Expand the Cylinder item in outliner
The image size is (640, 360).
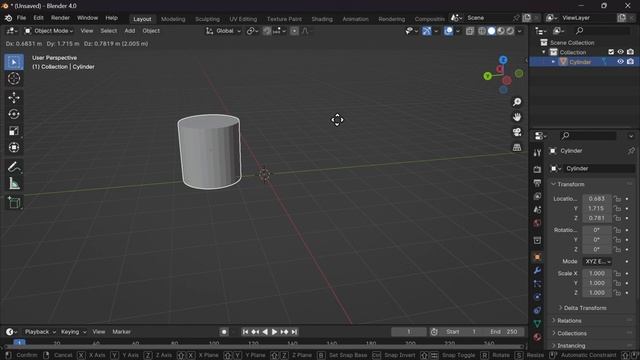(554, 62)
